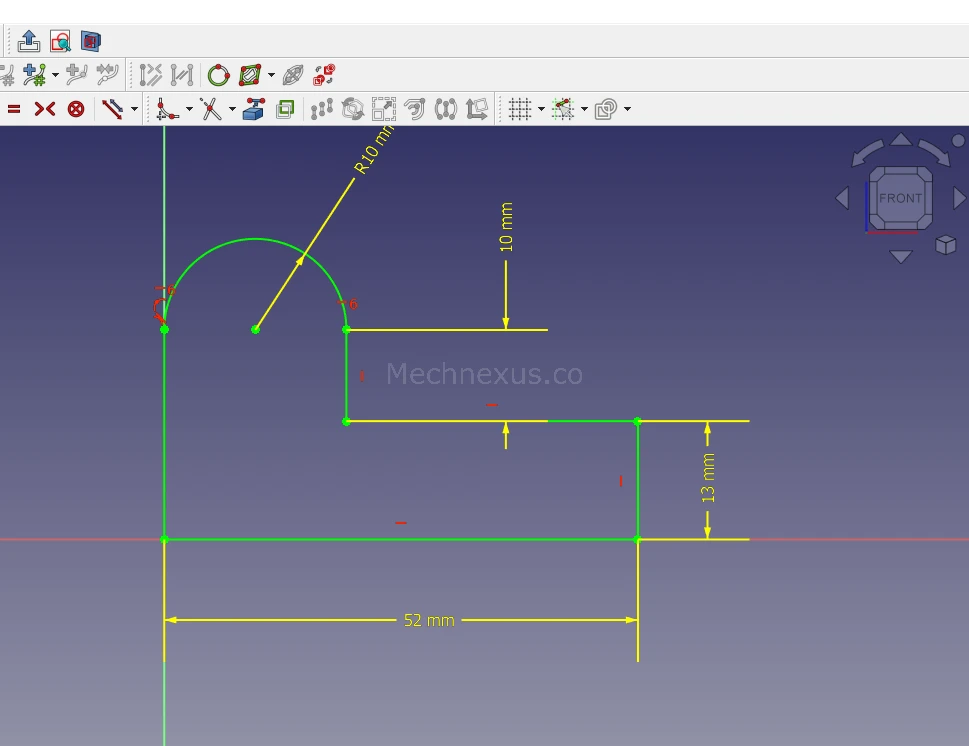969x746 pixels.
Task: Expand the fillet tool dropdown arrow
Action: click(x=188, y=109)
